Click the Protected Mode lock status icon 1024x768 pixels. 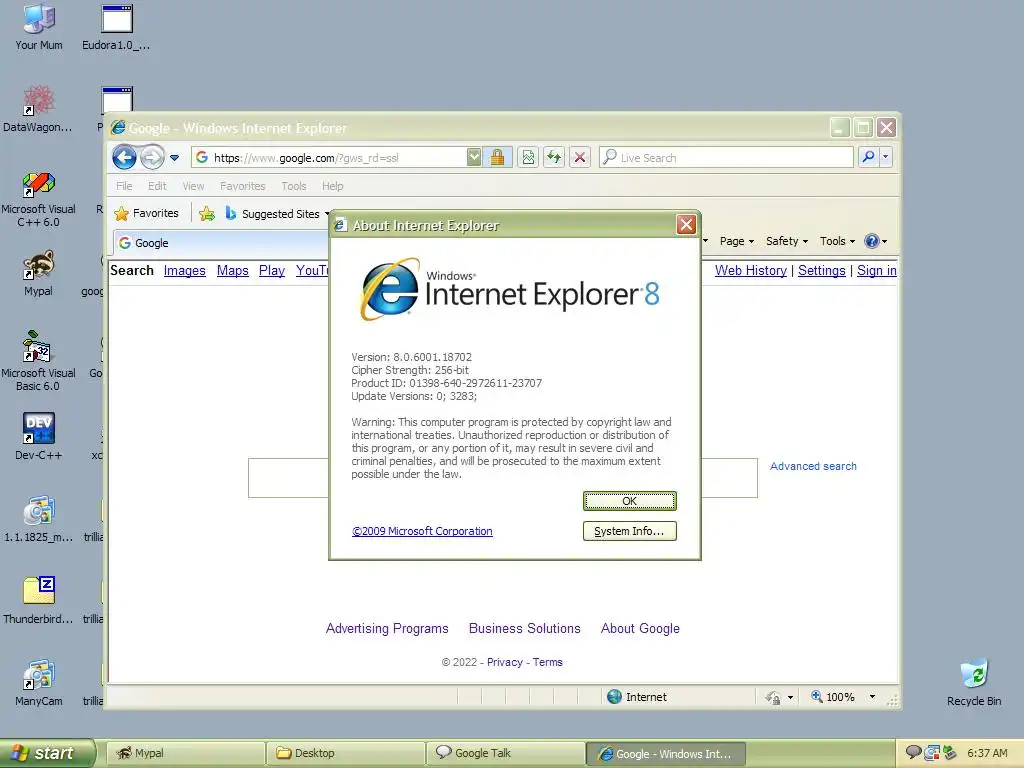coord(773,697)
